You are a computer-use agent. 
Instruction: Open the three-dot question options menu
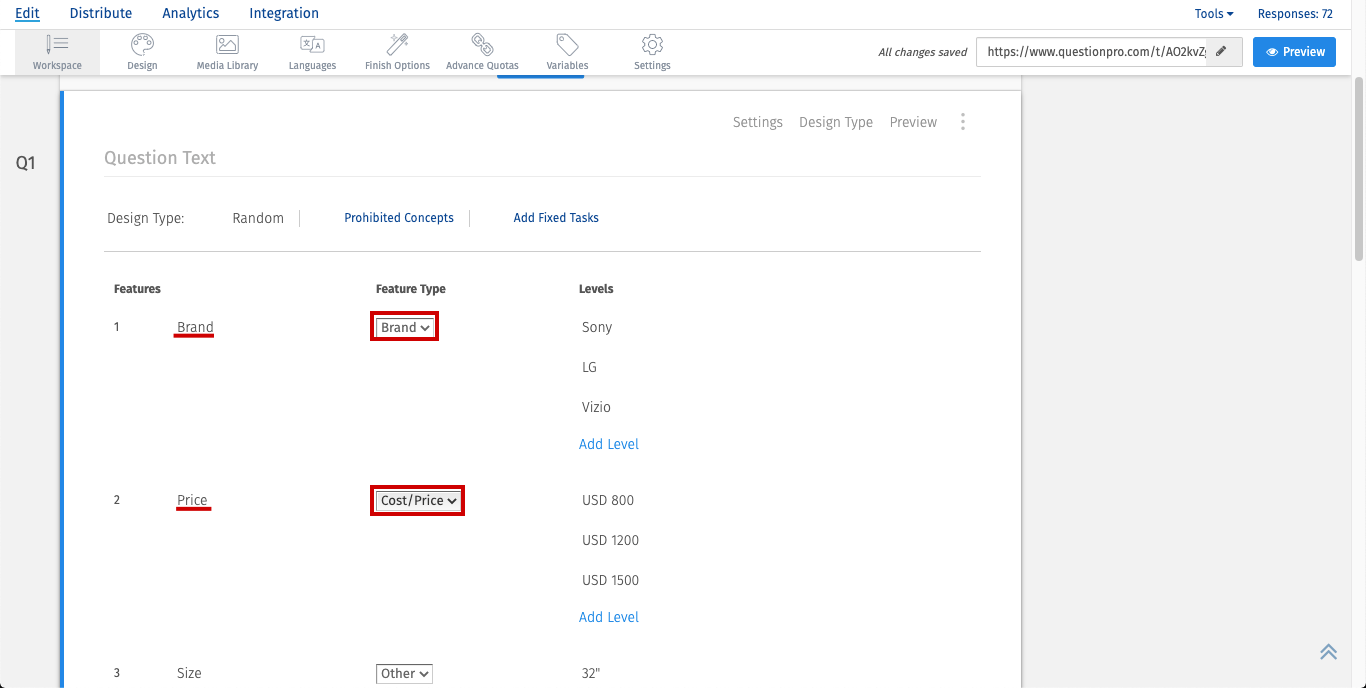pyautogui.click(x=963, y=122)
